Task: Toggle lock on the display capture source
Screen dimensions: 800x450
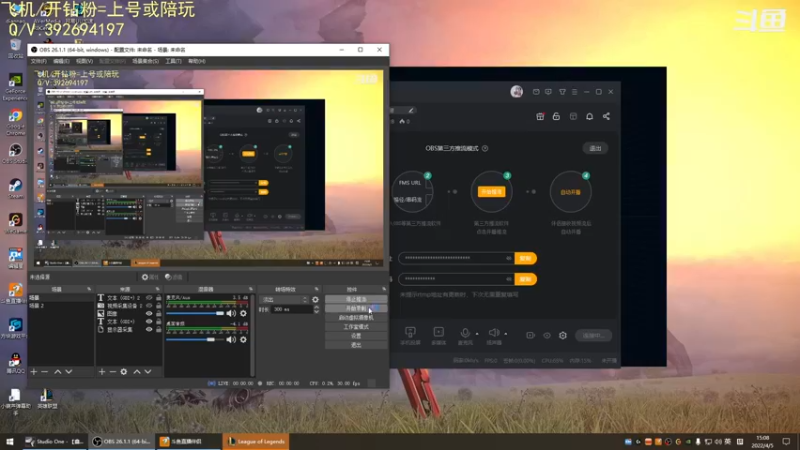Action: [159, 330]
